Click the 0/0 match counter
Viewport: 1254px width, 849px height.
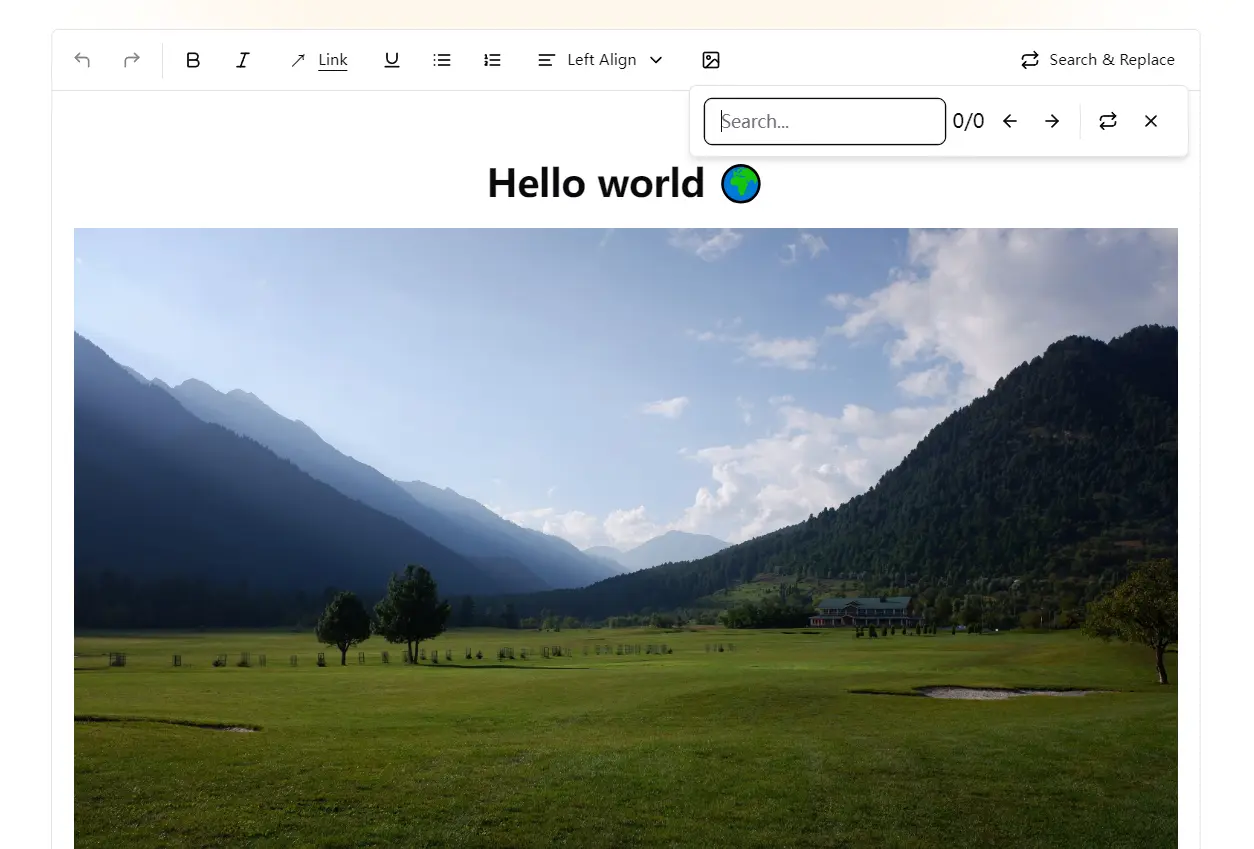968,121
